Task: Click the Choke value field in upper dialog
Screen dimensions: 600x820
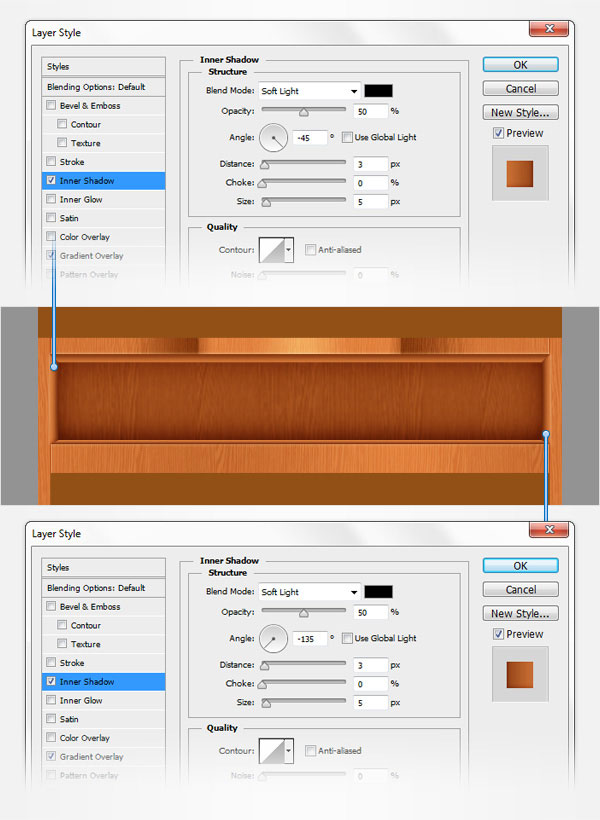Action: 370,183
